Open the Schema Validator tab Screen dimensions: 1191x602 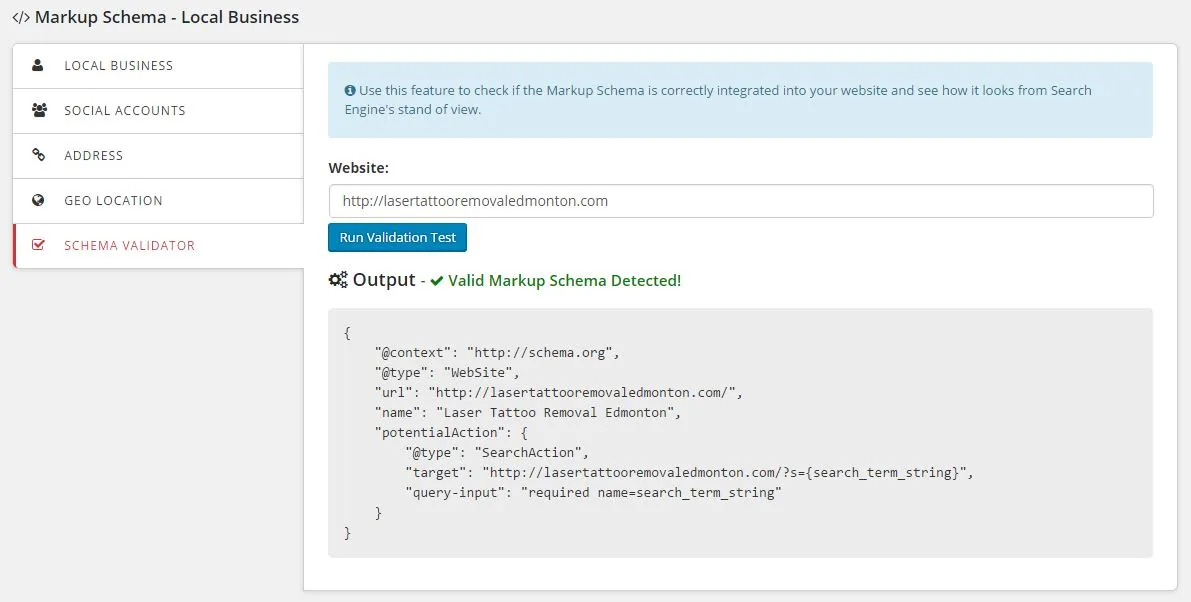(158, 245)
